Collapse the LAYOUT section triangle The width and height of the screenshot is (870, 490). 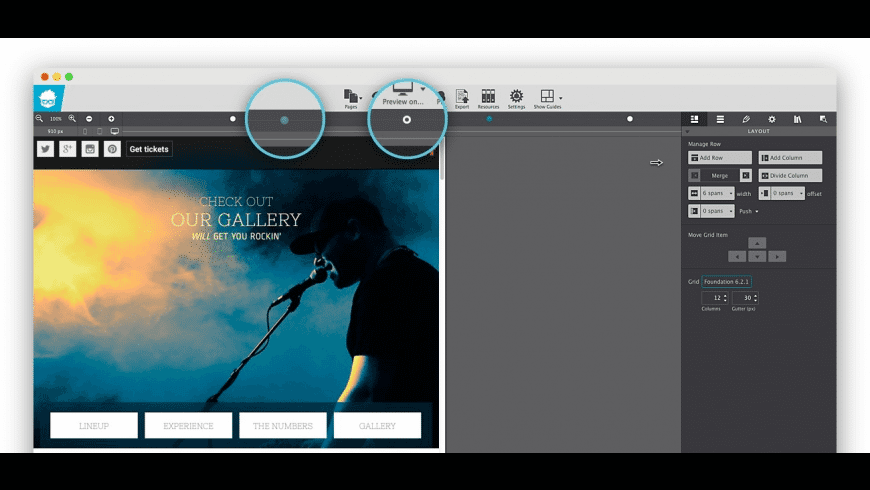click(687, 132)
